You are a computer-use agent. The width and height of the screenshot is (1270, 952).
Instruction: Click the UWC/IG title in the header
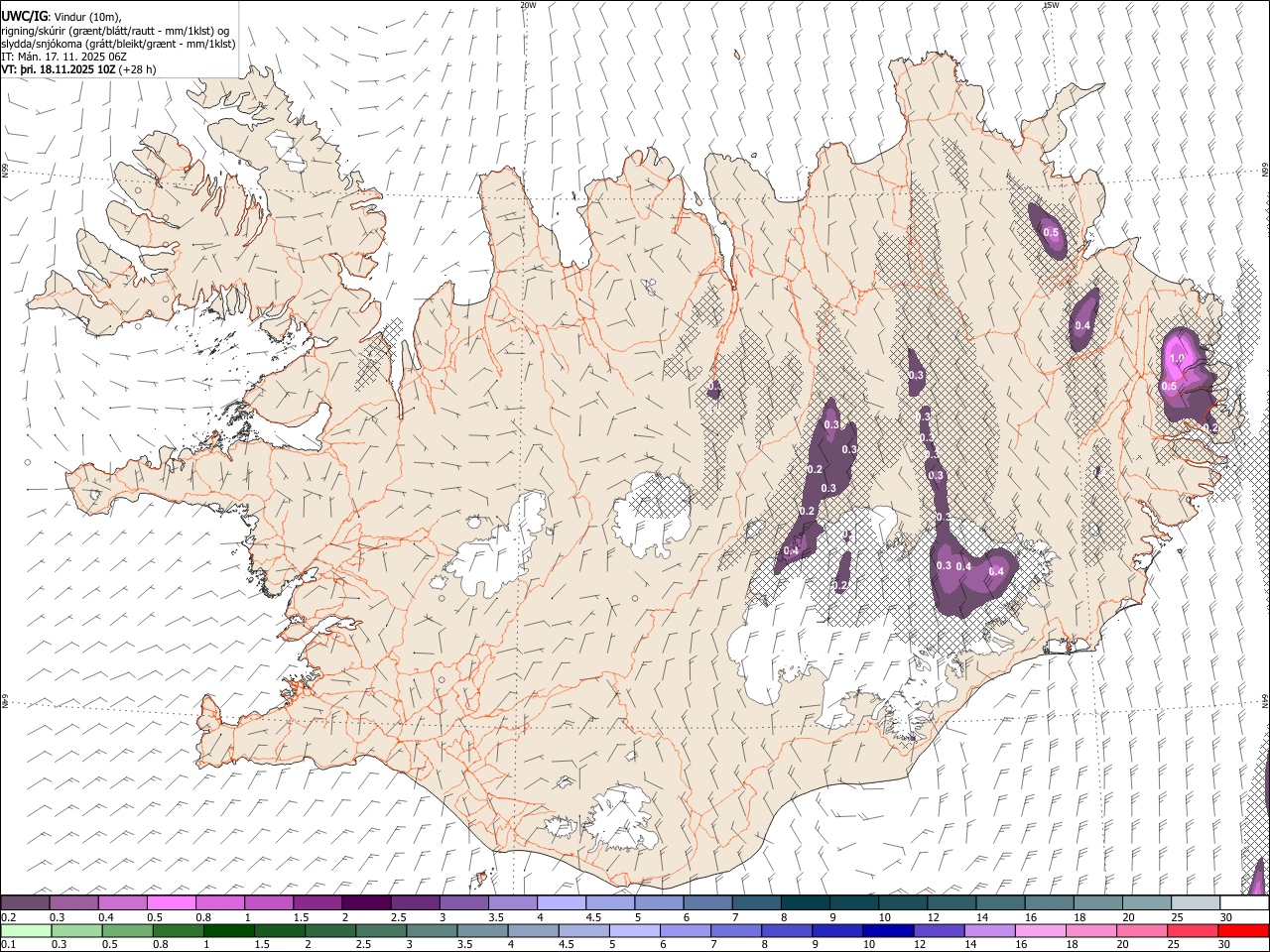click(24, 17)
